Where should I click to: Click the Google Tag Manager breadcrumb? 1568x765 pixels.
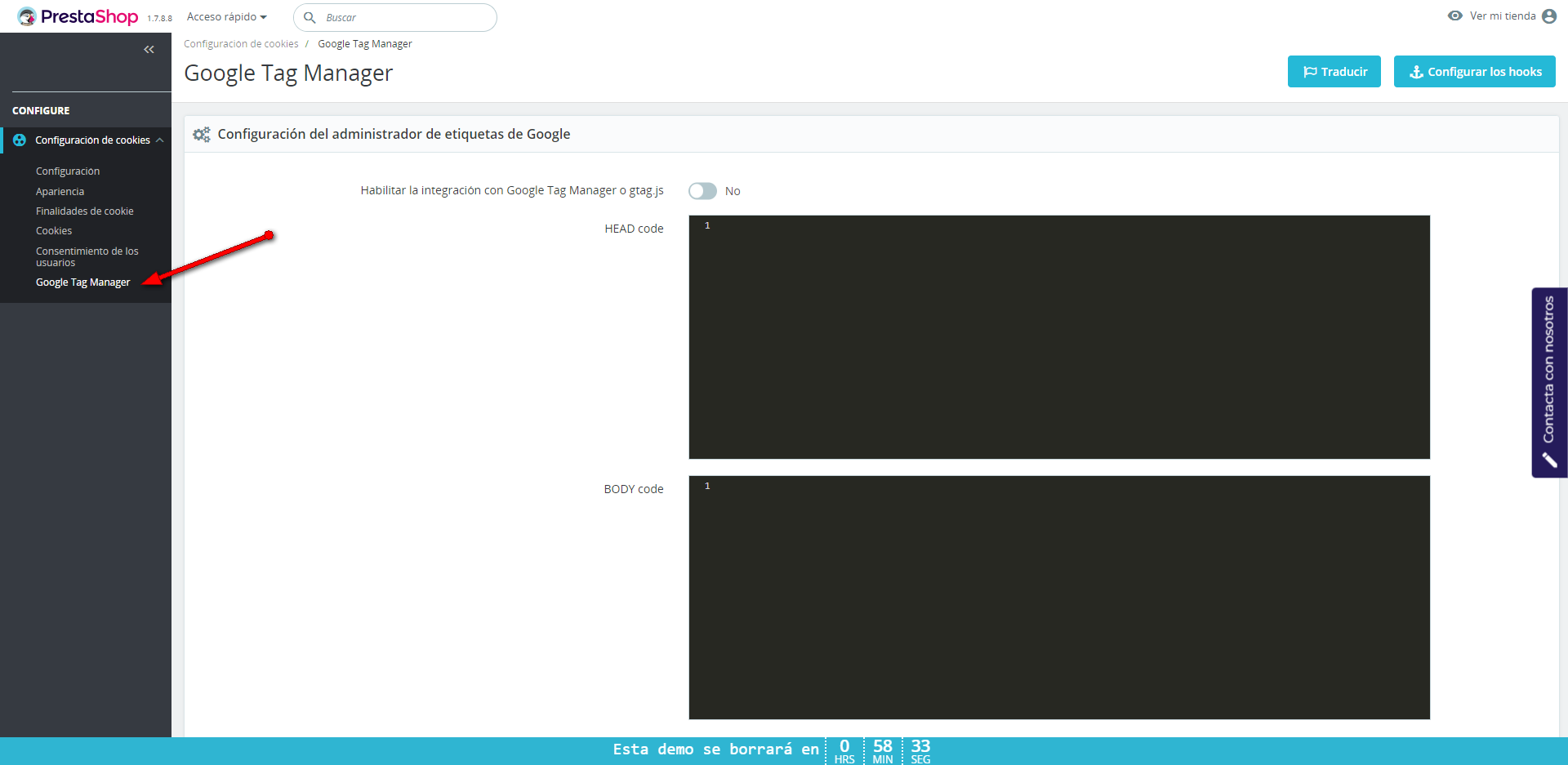pos(365,44)
